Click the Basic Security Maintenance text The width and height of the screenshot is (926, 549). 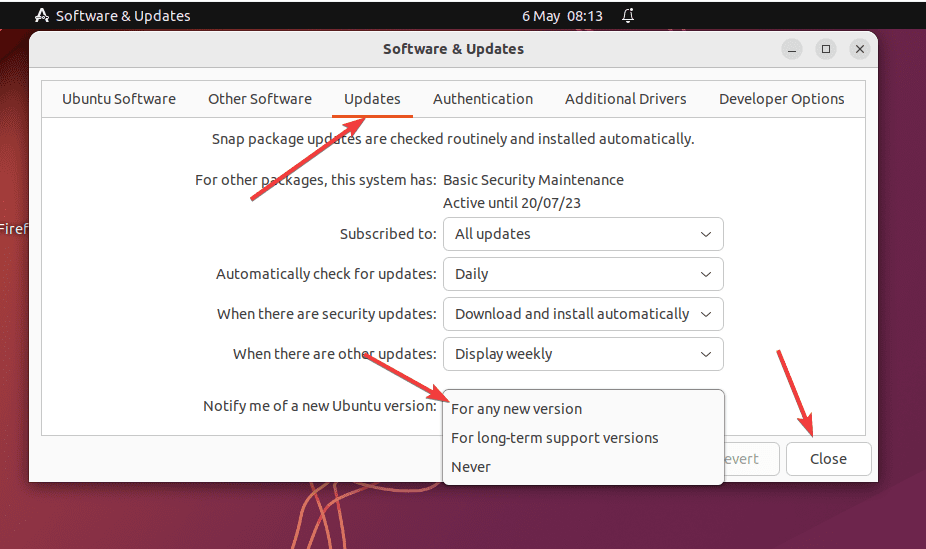tap(533, 180)
